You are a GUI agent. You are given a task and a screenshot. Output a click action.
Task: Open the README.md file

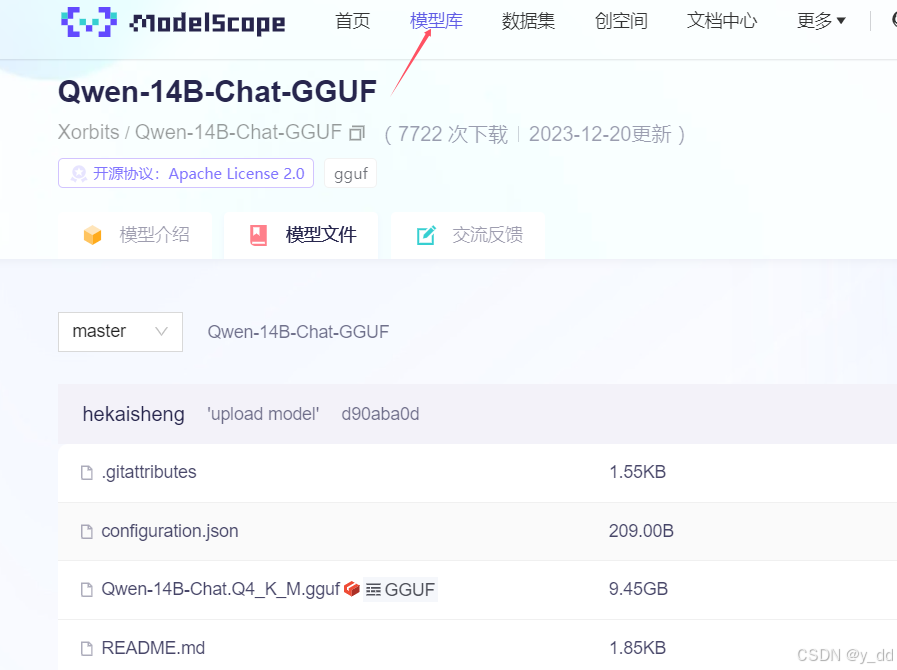pos(153,648)
